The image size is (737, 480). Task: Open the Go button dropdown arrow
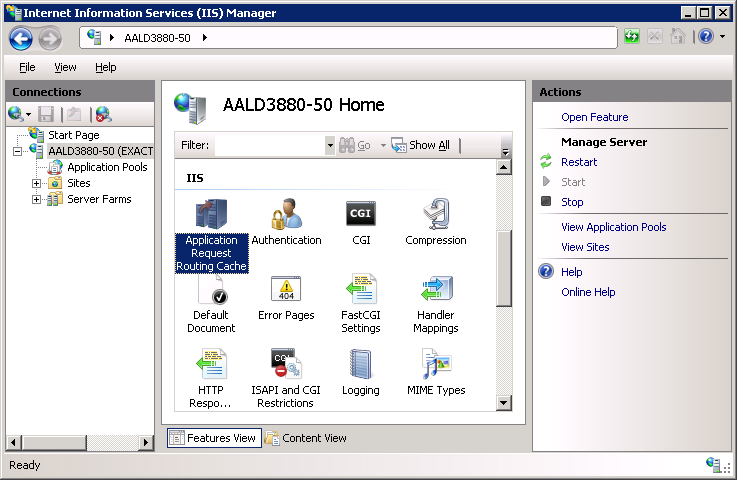point(383,145)
